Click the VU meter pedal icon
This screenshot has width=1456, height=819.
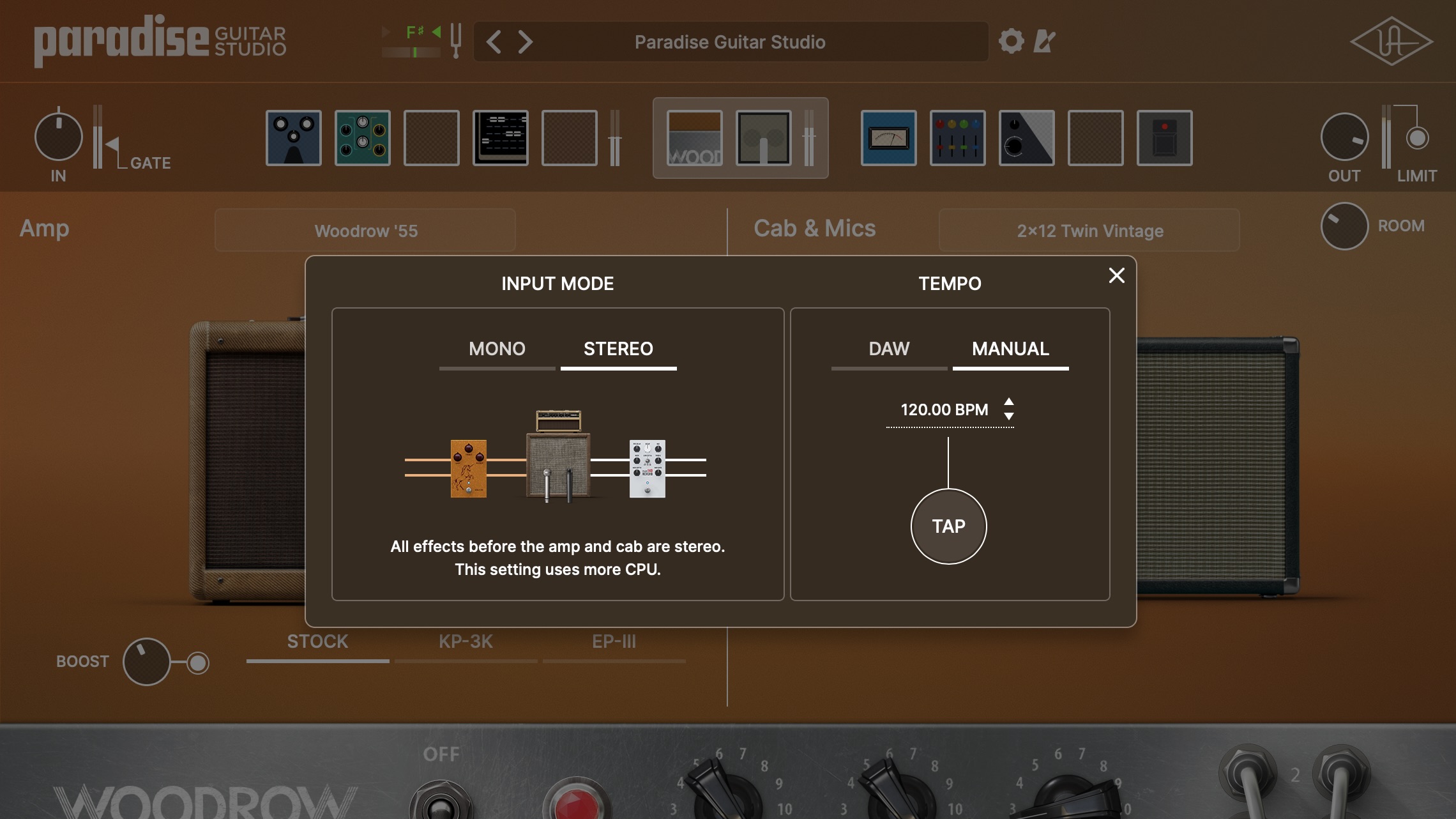click(888, 137)
